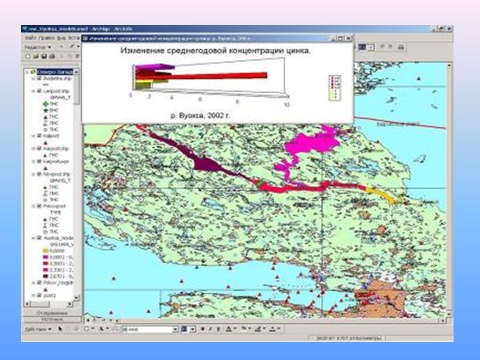This screenshot has width=480, height=360.
Task: Toggle bold text in drawing toolbar
Action: point(202,329)
